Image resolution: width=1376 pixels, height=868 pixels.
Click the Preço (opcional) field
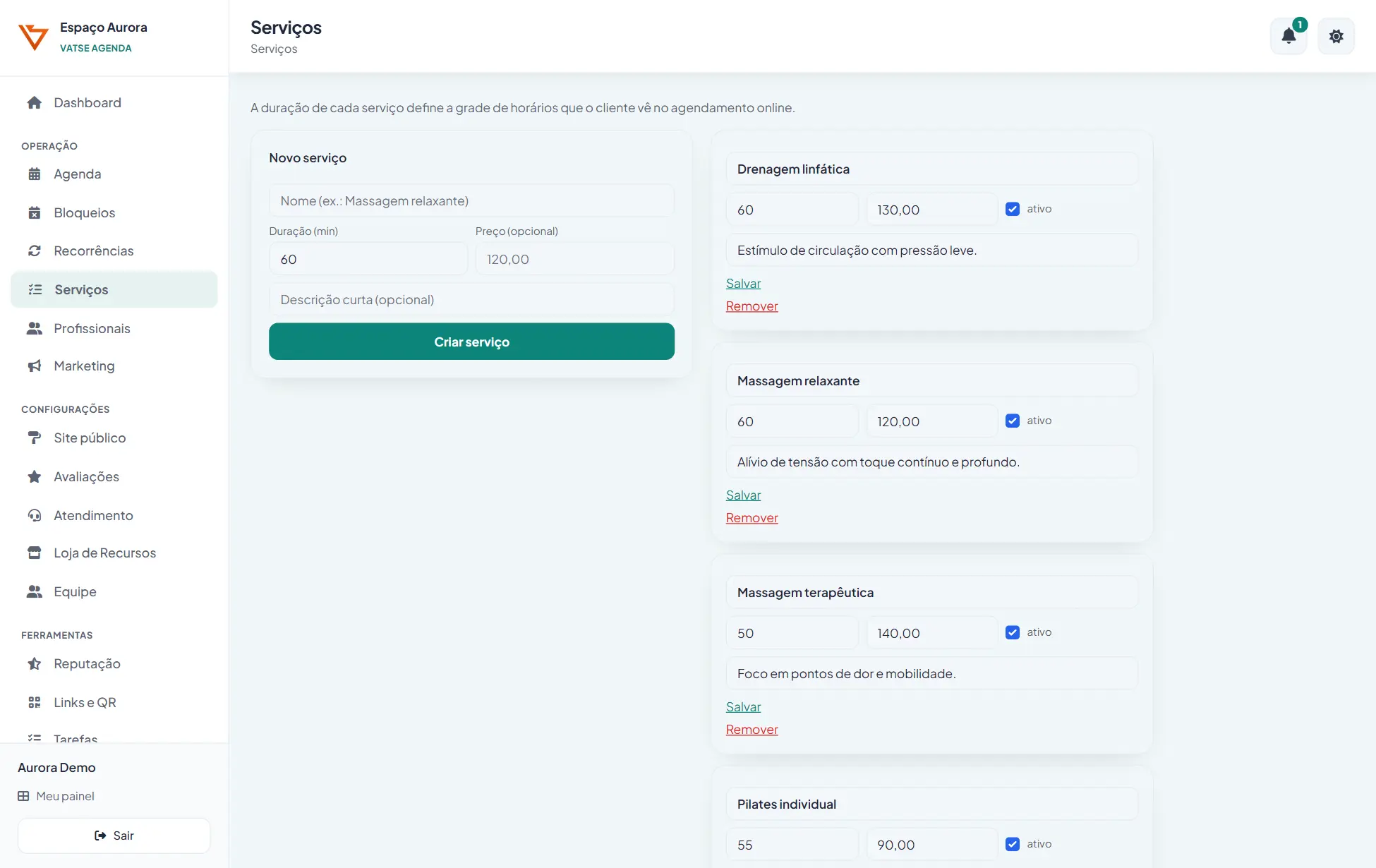tap(574, 259)
